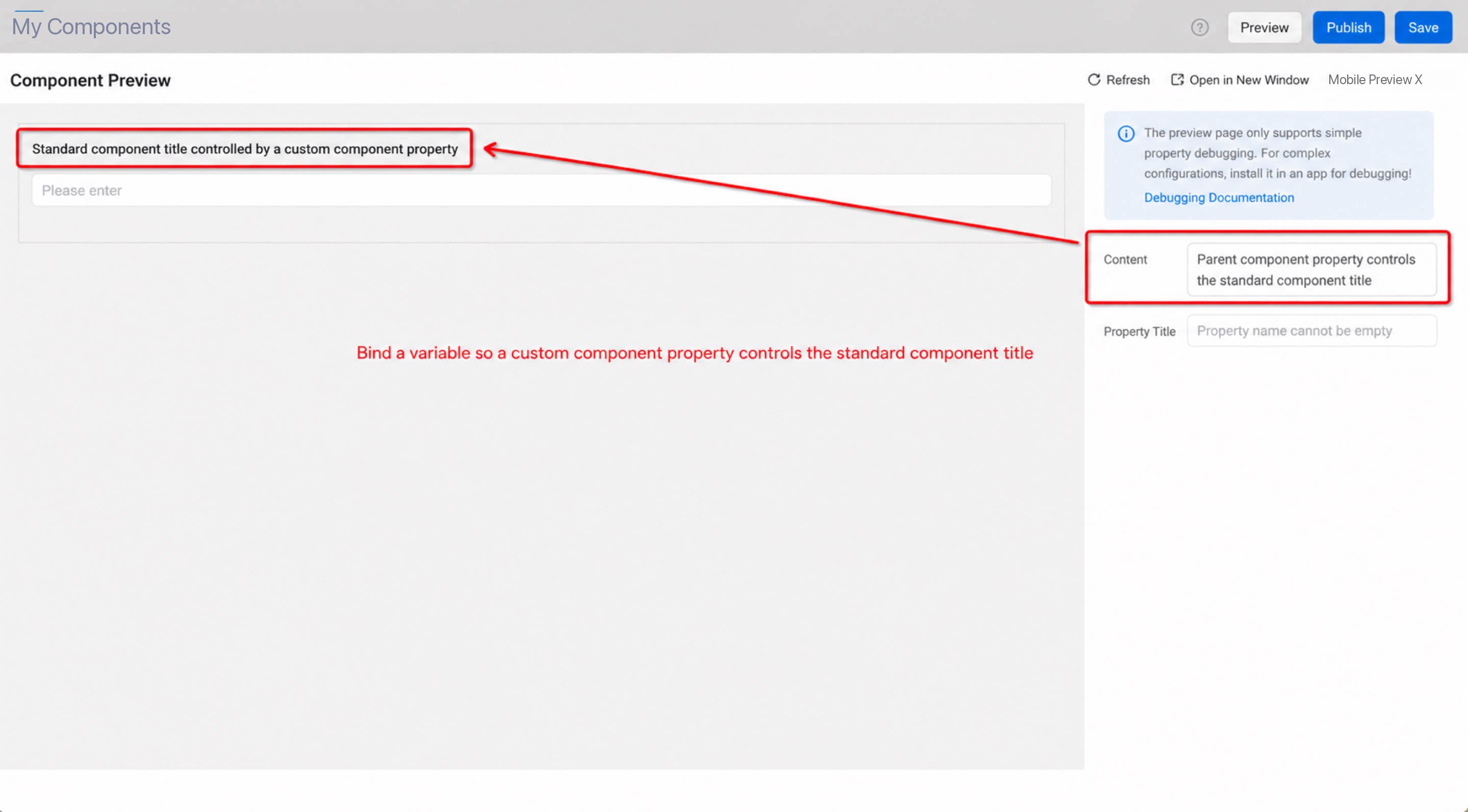Screen dimensions: 1468x812
Task: Click the Preview button
Action: [x=1264, y=28]
